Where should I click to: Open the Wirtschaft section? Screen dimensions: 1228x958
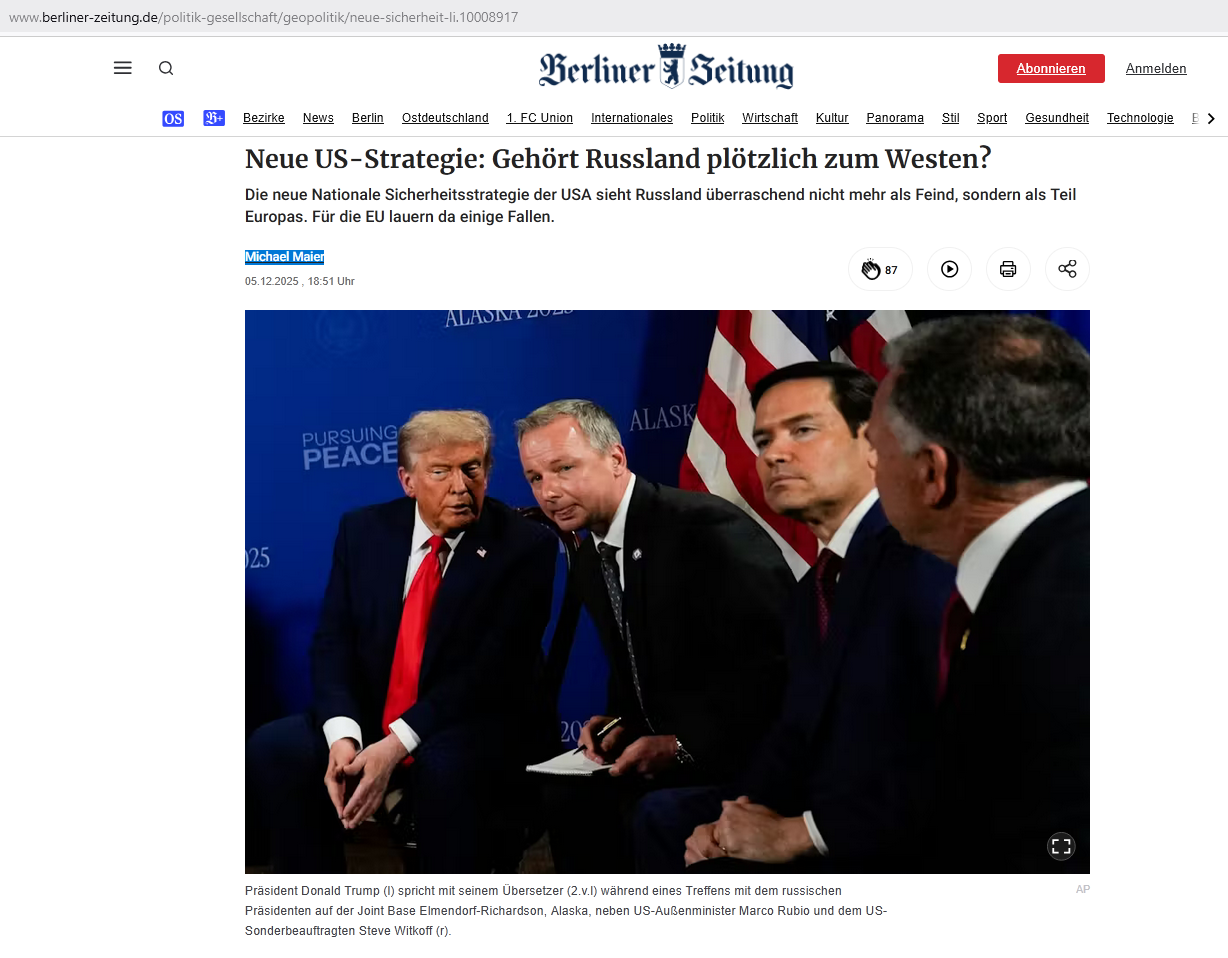click(x=770, y=118)
